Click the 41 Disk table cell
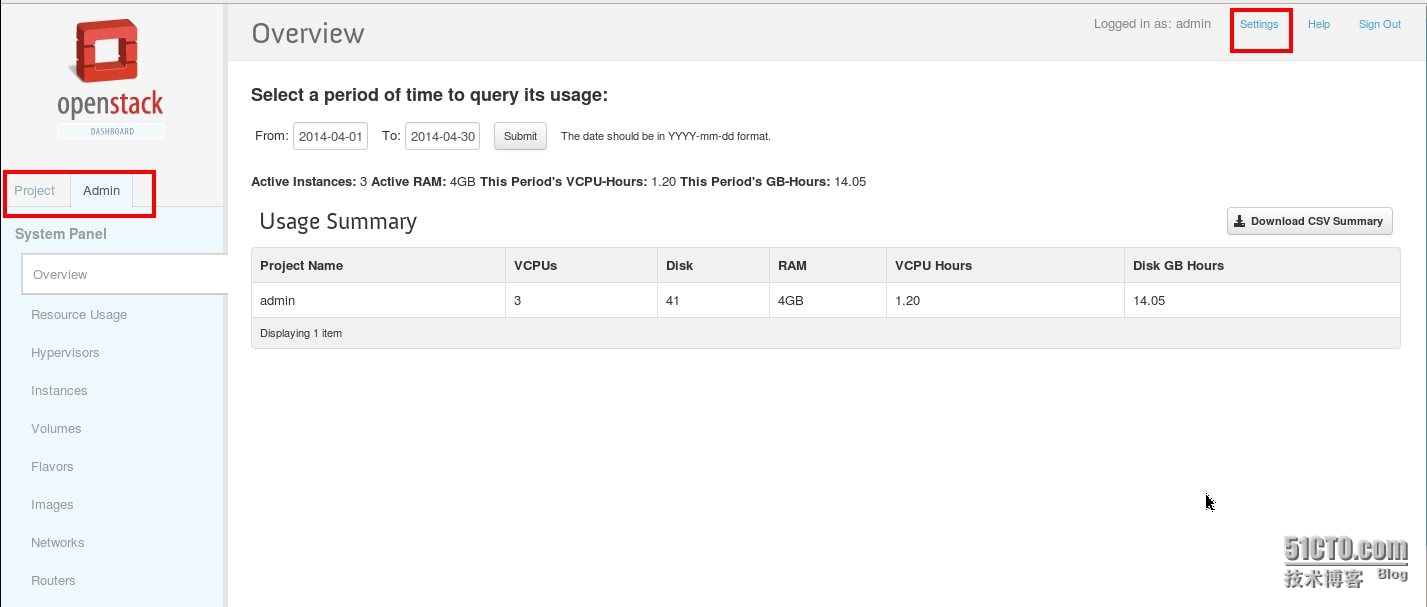Image resolution: width=1427 pixels, height=607 pixels. [x=714, y=300]
